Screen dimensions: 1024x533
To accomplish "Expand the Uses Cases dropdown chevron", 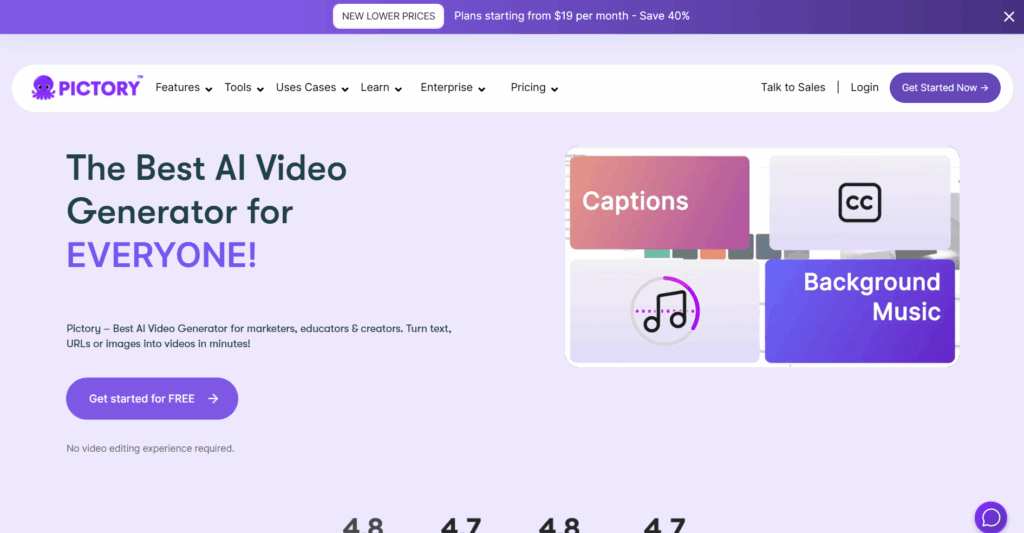I will tap(345, 89).
